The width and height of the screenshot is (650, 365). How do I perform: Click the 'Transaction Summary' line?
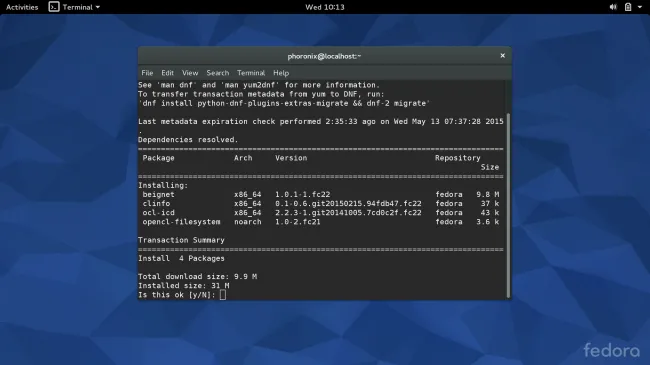181,240
